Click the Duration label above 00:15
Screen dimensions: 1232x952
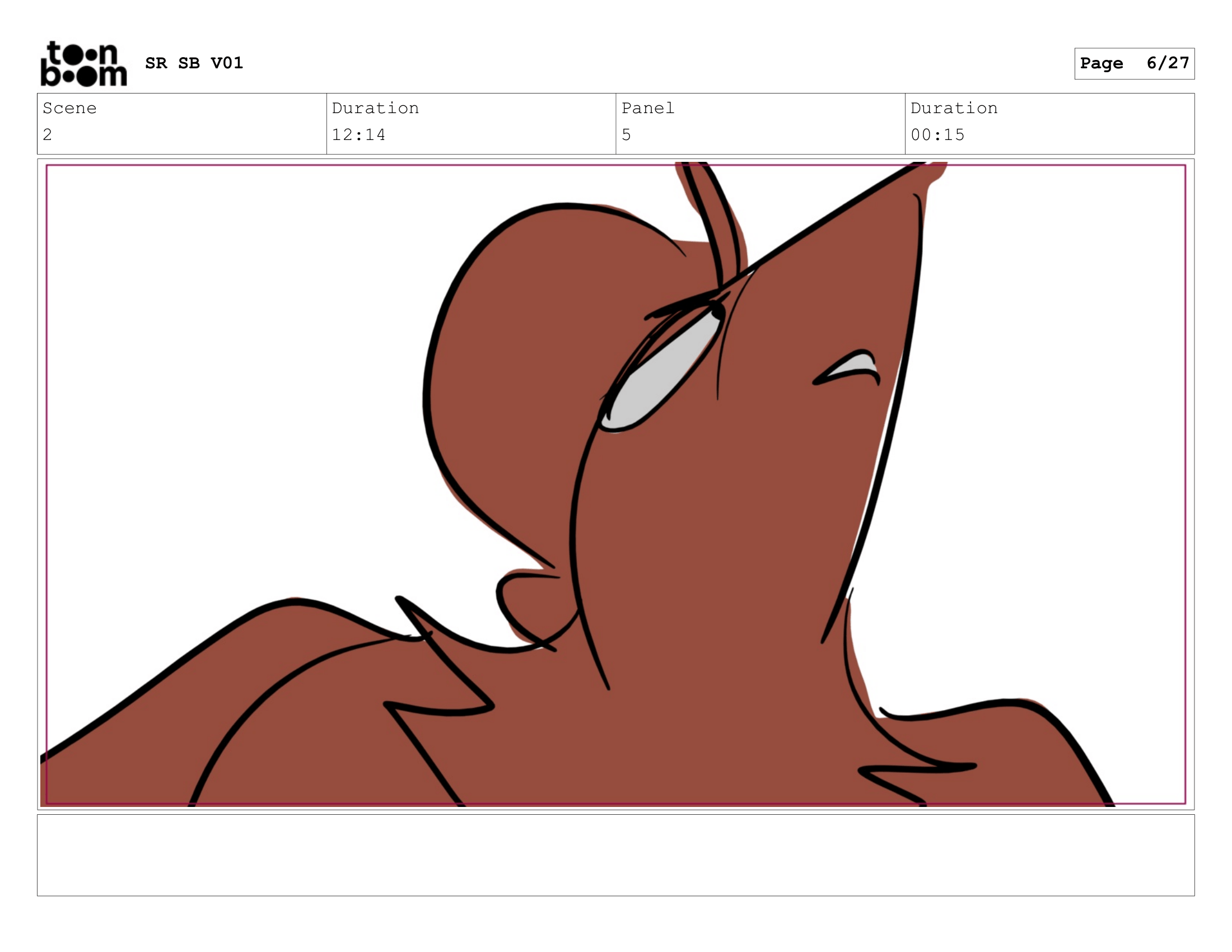(954, 108)
